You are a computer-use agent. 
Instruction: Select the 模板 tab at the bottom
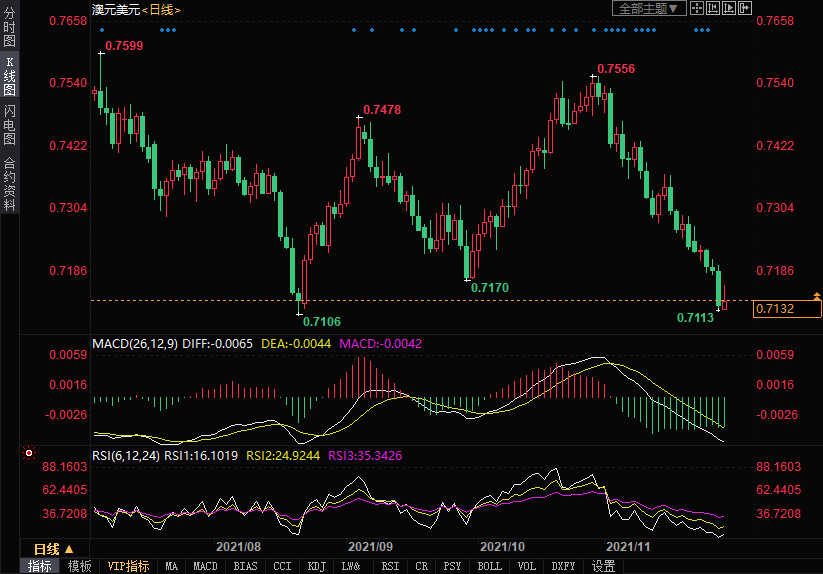coord(79,566)
